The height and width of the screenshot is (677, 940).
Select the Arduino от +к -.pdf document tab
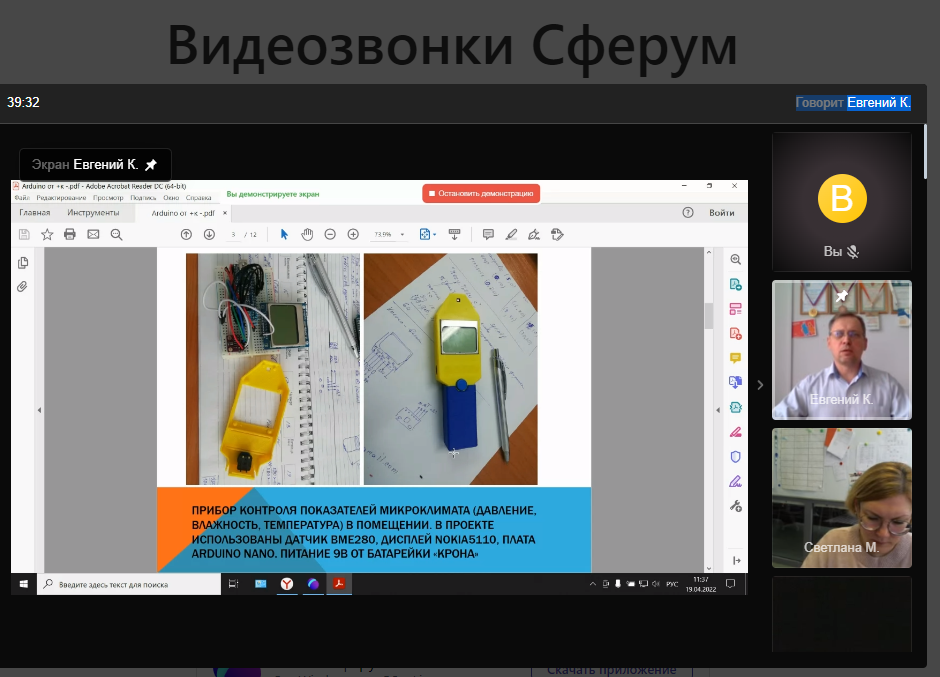183,213
